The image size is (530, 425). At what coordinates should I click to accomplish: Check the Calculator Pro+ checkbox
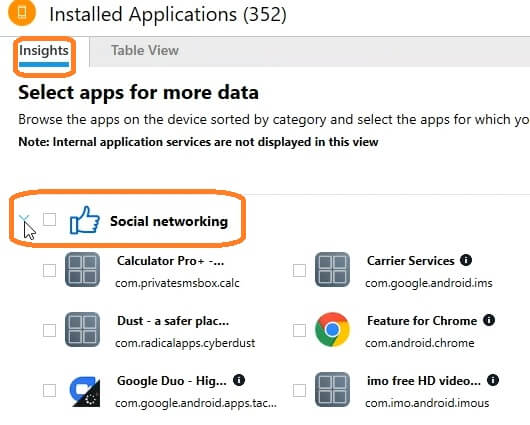pos(49,270)
